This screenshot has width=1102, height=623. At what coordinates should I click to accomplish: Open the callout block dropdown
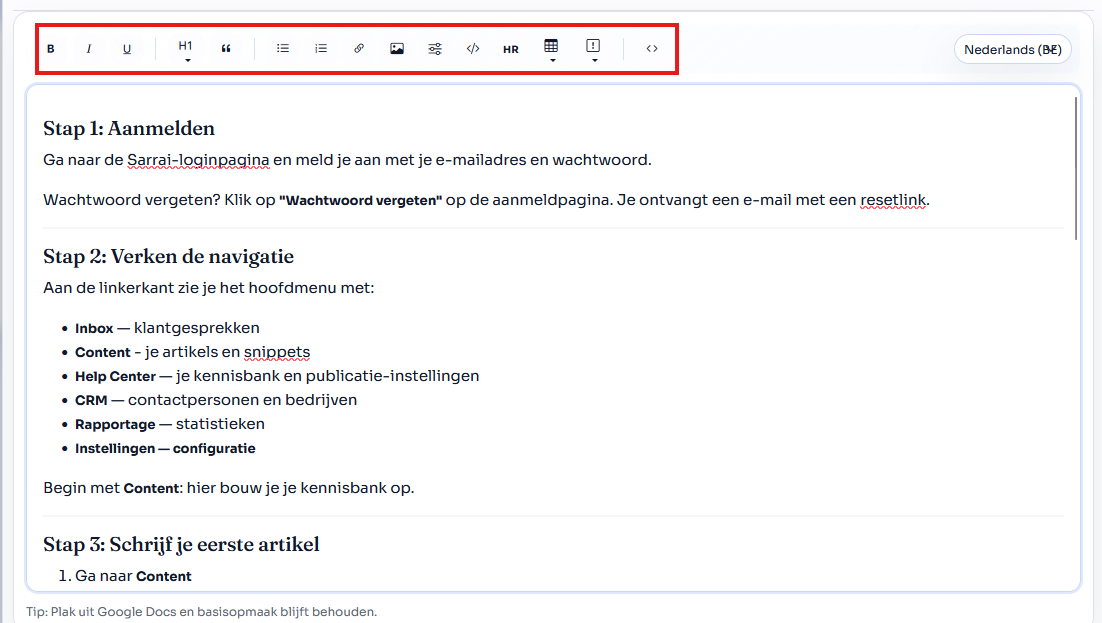[593, 48]
